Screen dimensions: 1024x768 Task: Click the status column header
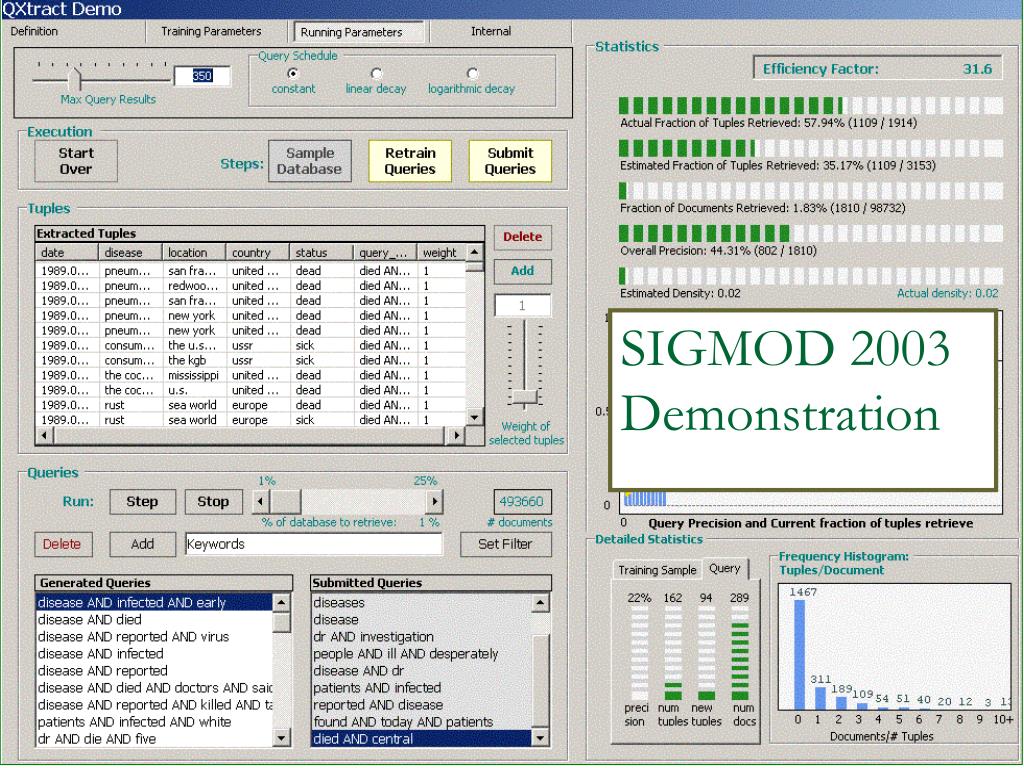pyautogui.click(x=321, y=253)
